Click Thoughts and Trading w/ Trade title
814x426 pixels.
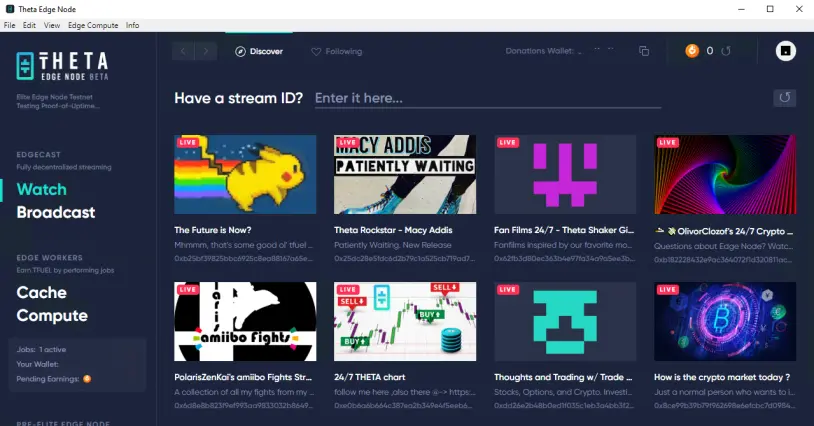[x=563, y=377]
